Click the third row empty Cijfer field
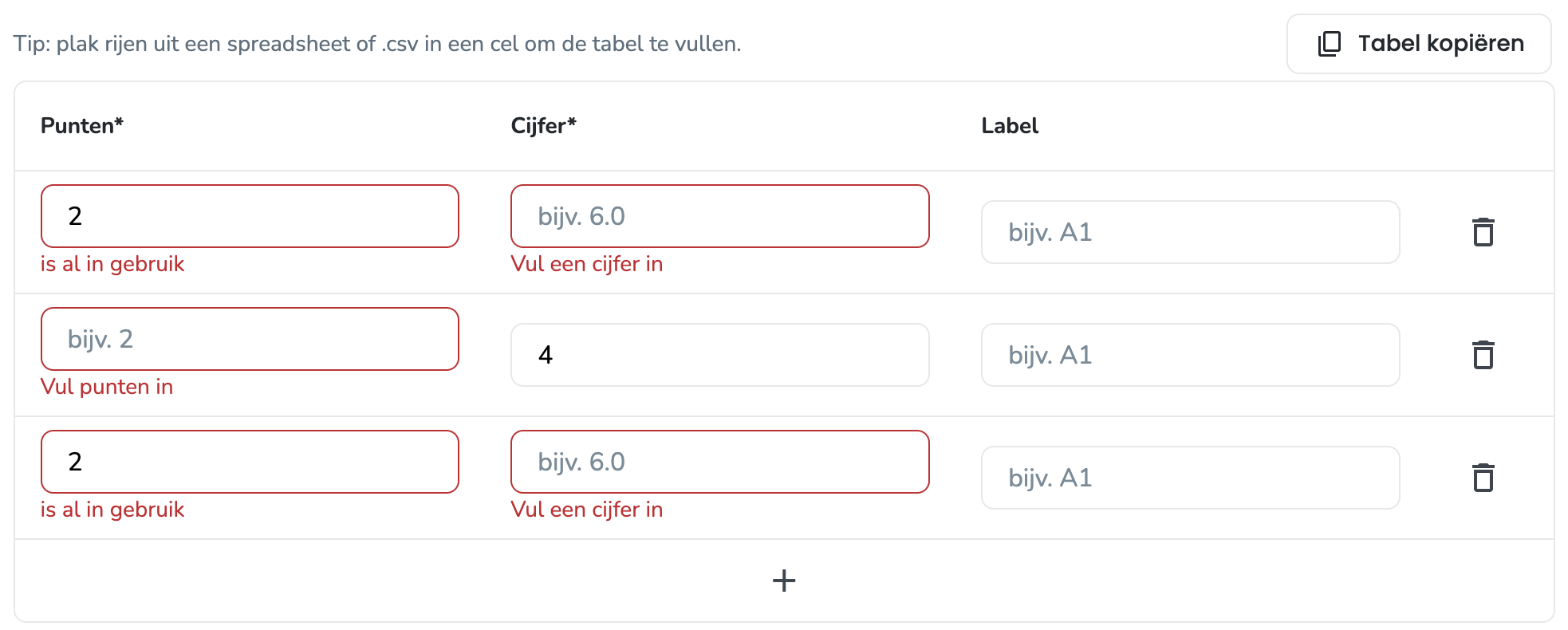 [x=720, y=462]
